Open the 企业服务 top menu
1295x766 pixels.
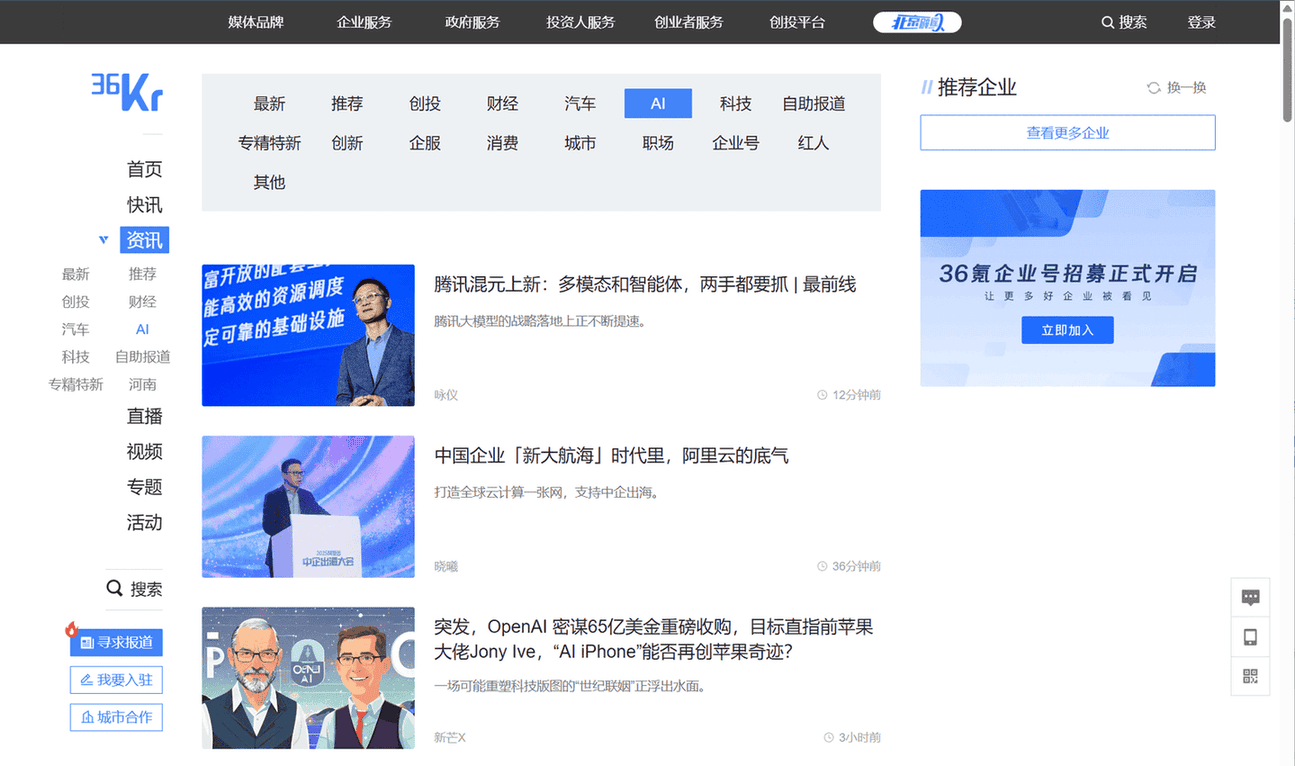(x=364, y=22)
